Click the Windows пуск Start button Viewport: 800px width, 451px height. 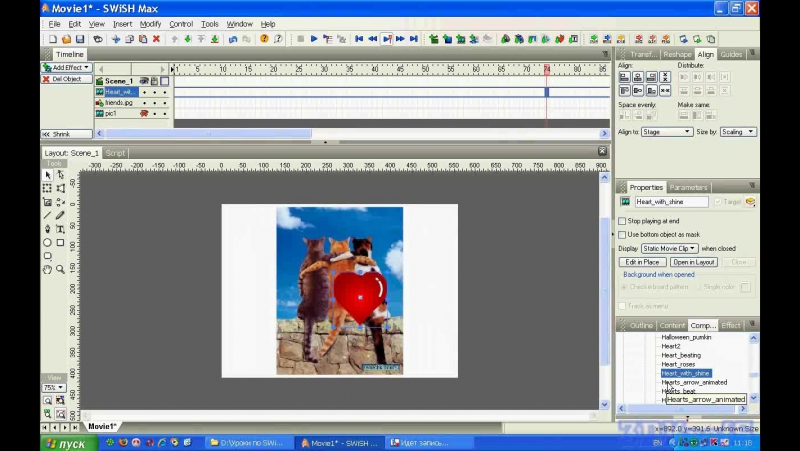point(68,443)
